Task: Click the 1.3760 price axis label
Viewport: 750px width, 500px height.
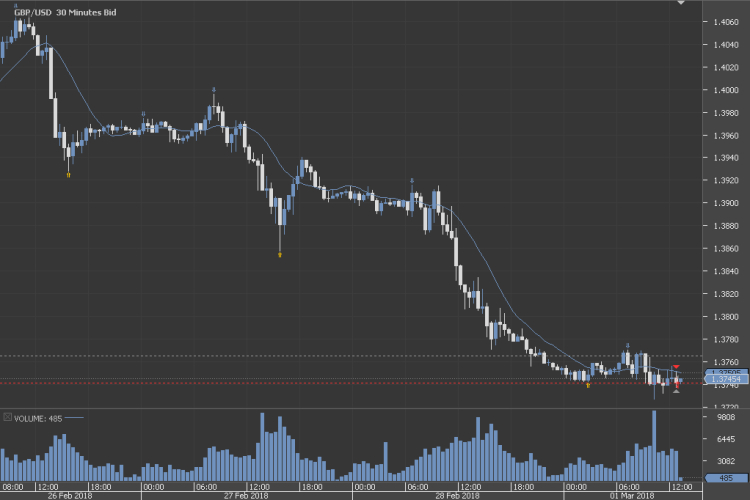Action: coord(726,362)
